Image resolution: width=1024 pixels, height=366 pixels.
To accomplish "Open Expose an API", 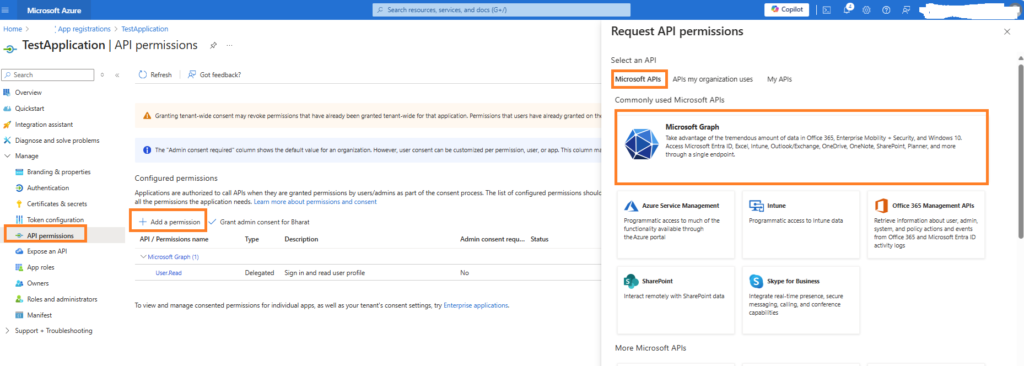I will tap(47, 251).
